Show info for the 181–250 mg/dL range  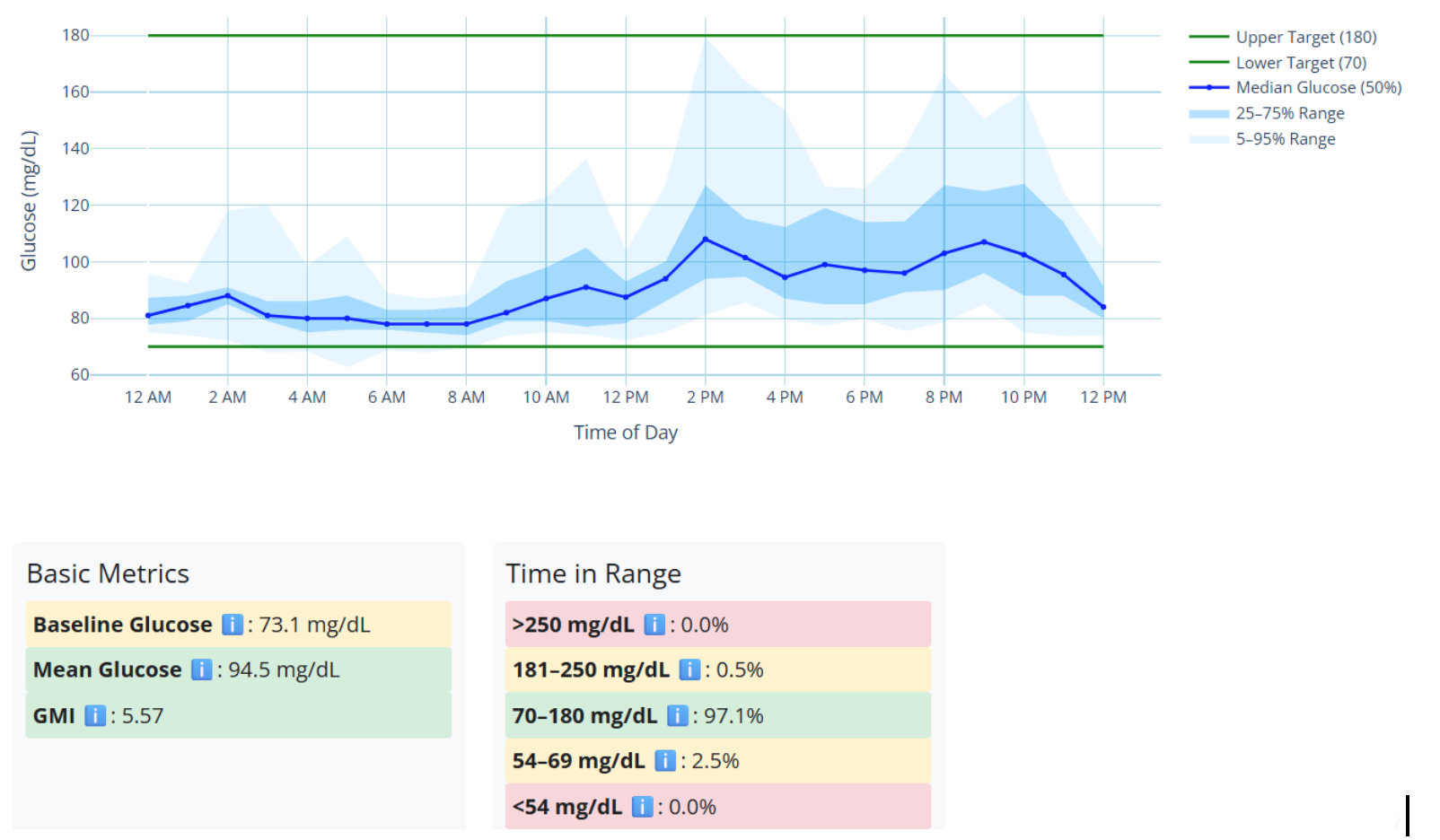[x=689, y=669]
